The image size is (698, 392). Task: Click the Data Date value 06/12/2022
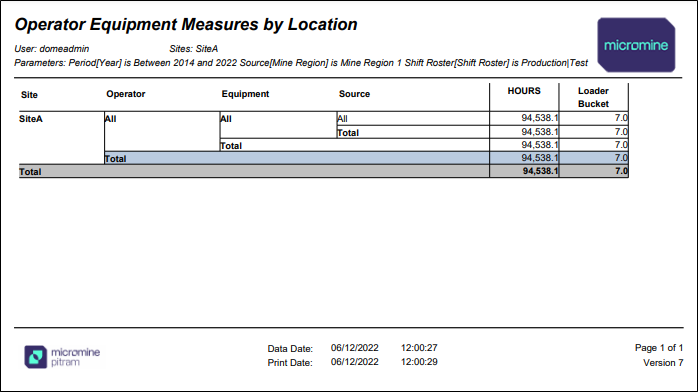[354, 348]
